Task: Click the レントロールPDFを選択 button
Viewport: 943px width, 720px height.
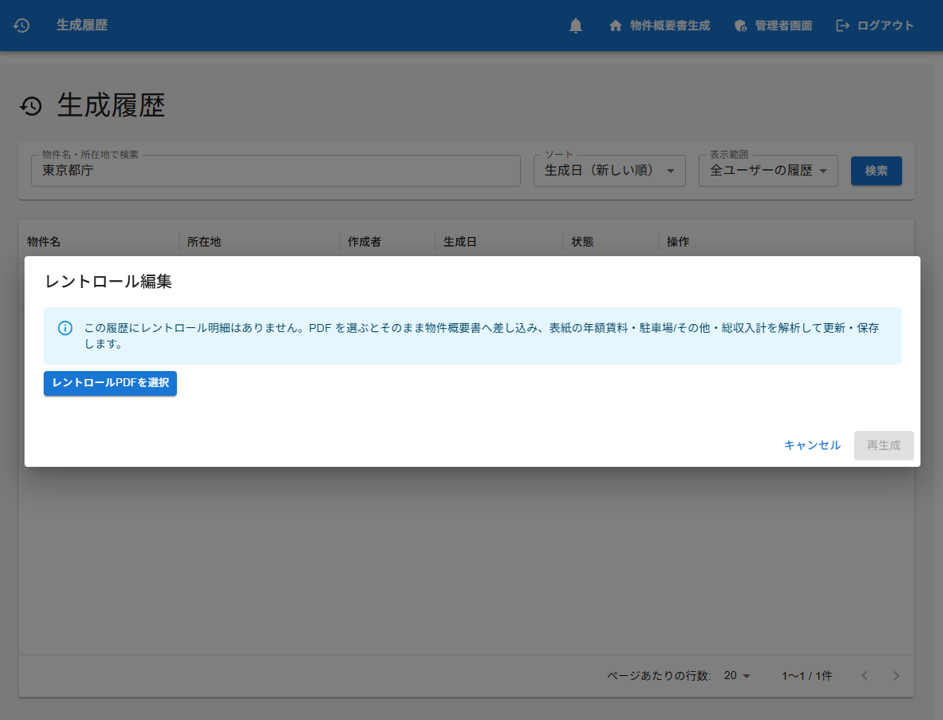Action: (110, 383)
